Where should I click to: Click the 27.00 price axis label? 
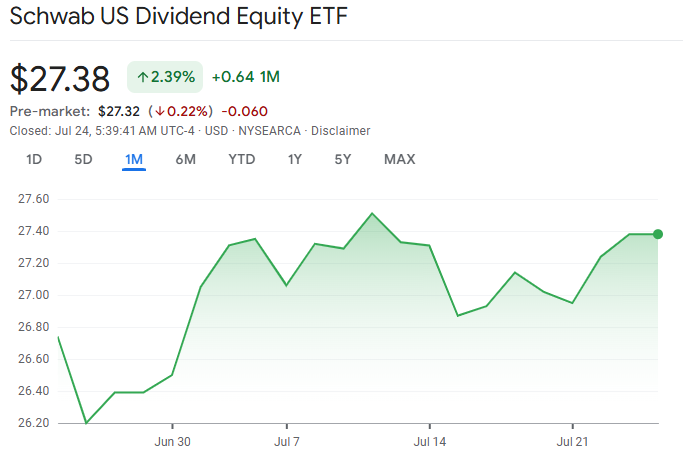pos(34,295)
